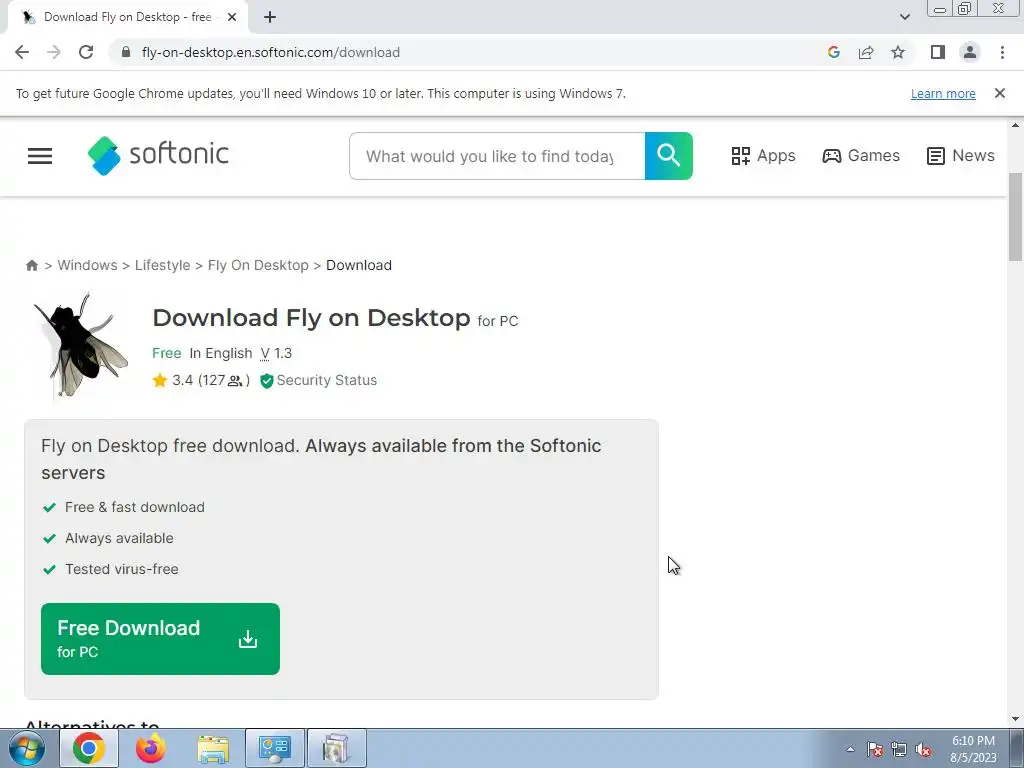The image size is (1024, 768).
Task: Click the search magnifier button
Action: [669, 156]
